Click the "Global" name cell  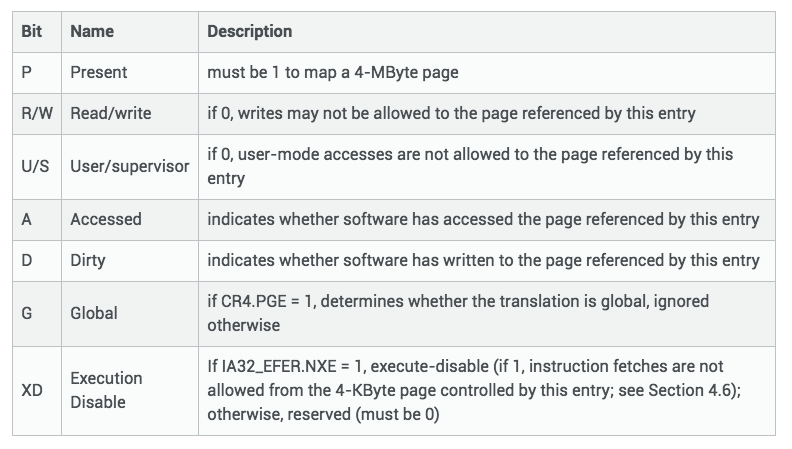(x=93, y=313)
